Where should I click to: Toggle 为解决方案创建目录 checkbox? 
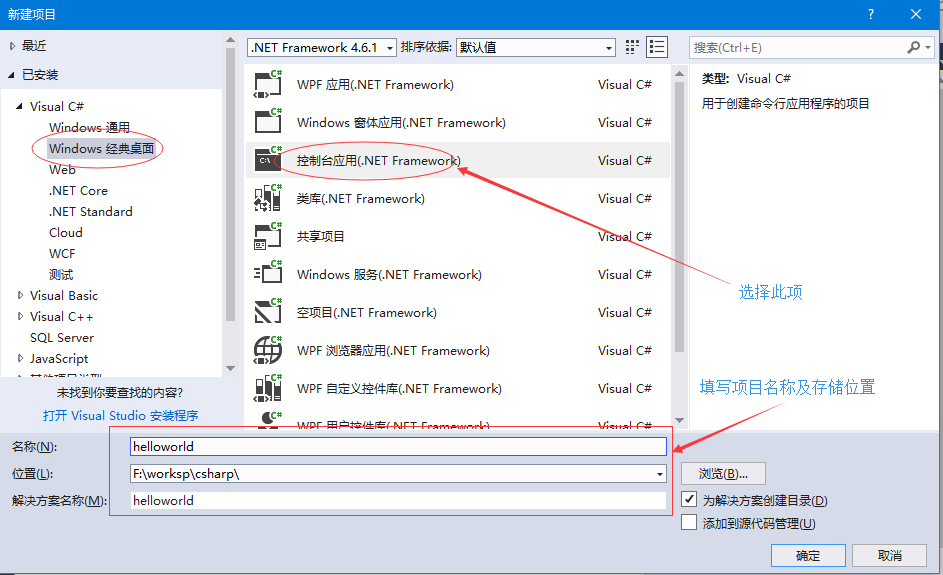(x=689, y=499)
